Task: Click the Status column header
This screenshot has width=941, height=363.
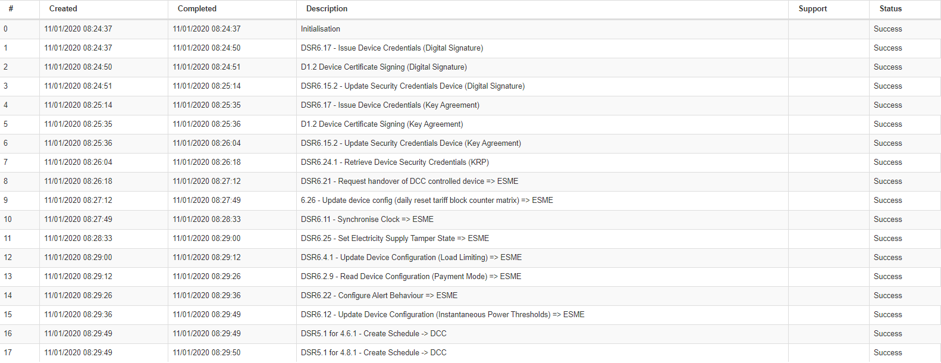Action: pyautogui.click(x=891, y=9)
